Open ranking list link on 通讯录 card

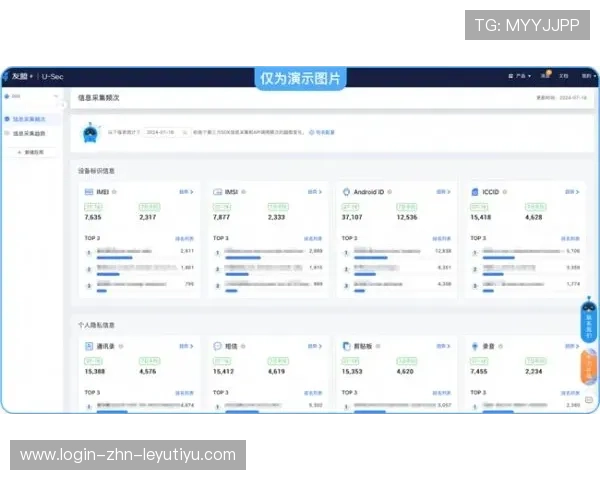[x=184, y=393]
